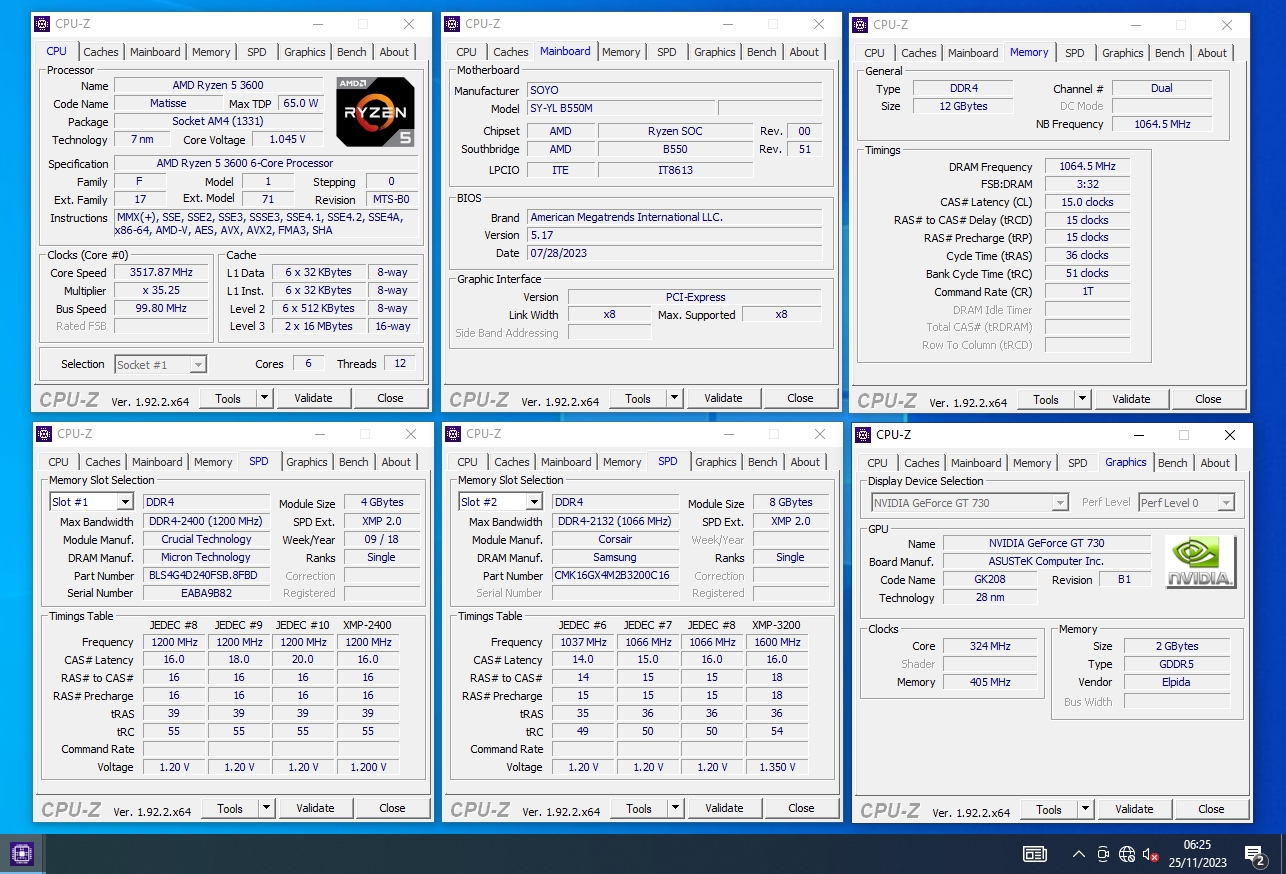The image size is (1286, 874).
Task: Expand Tools dropdown arrow in Memory window
Action: pos(1081,399)
